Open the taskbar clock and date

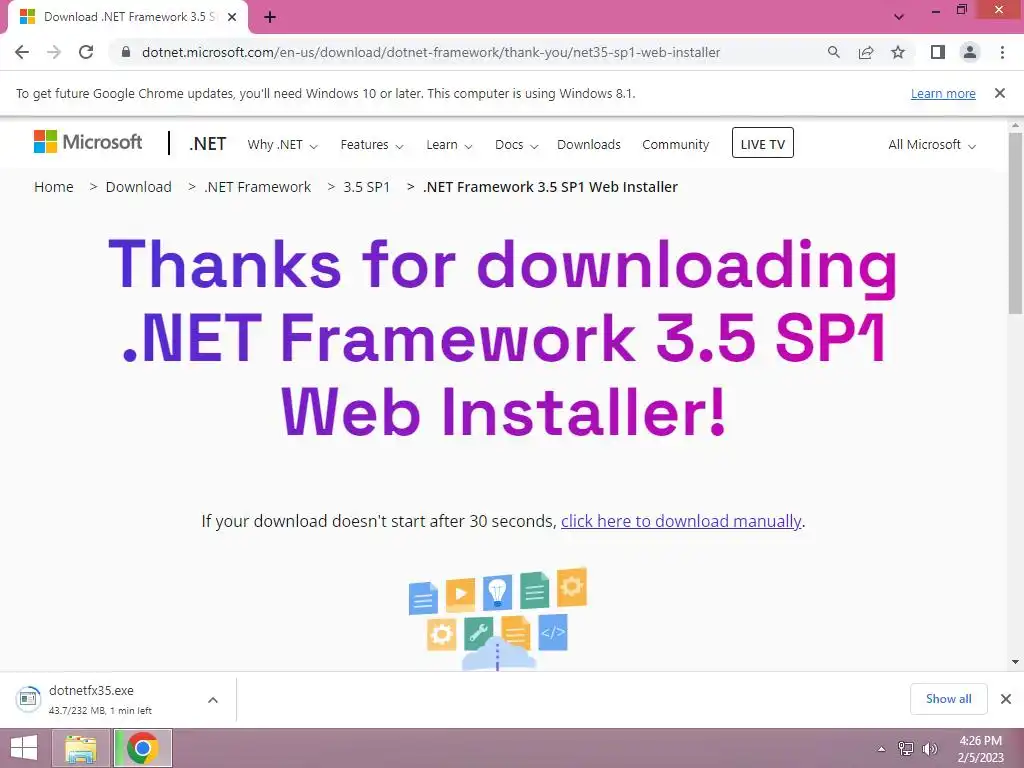pyautogui.click(x=980, y=749)
